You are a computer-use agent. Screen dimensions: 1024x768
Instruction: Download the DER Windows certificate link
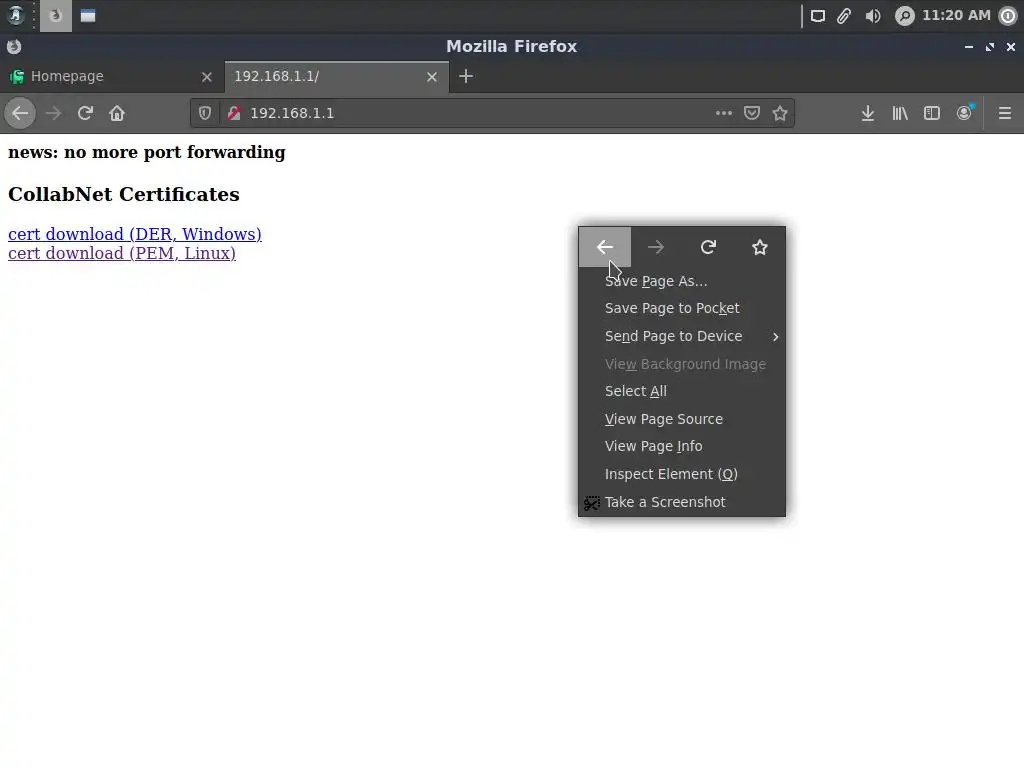(x=135, y=234)
